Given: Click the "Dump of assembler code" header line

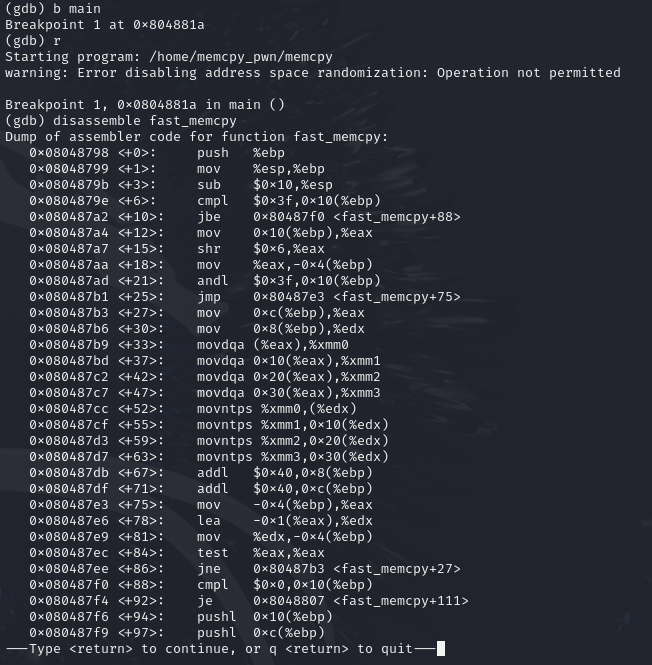Looking at the screenshot, I should (x=196, y=137).
